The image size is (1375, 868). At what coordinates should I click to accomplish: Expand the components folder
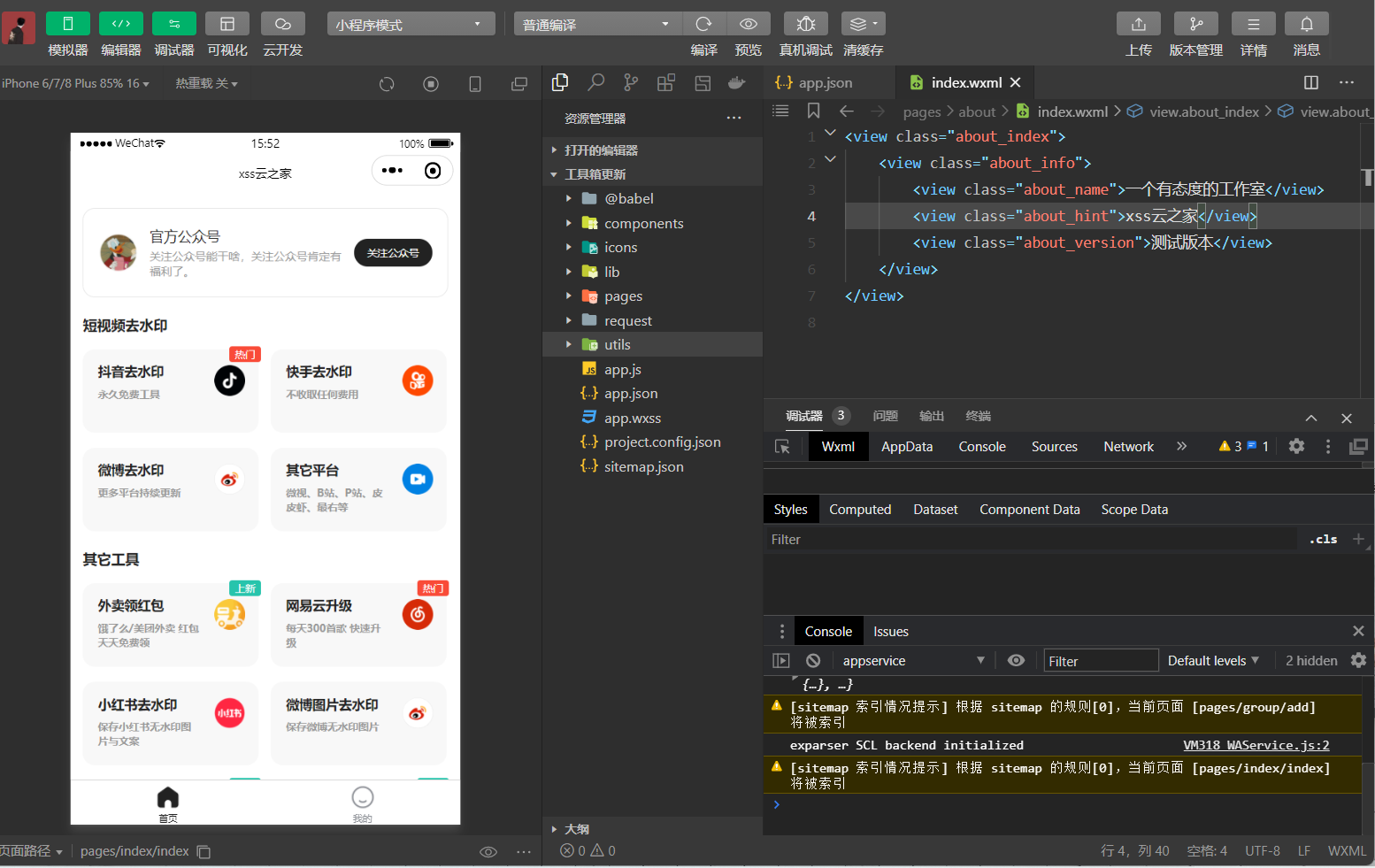click(652, 223)
